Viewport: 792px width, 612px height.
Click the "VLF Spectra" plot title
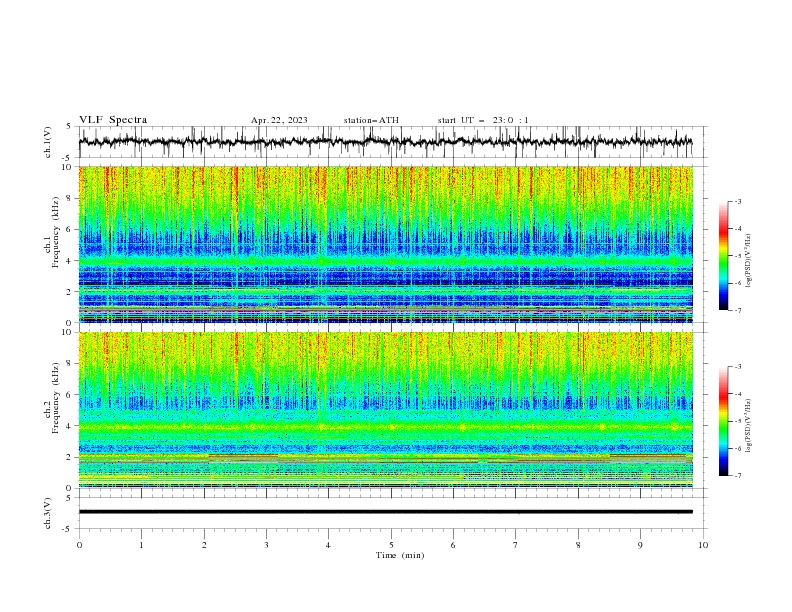(113, 120)
